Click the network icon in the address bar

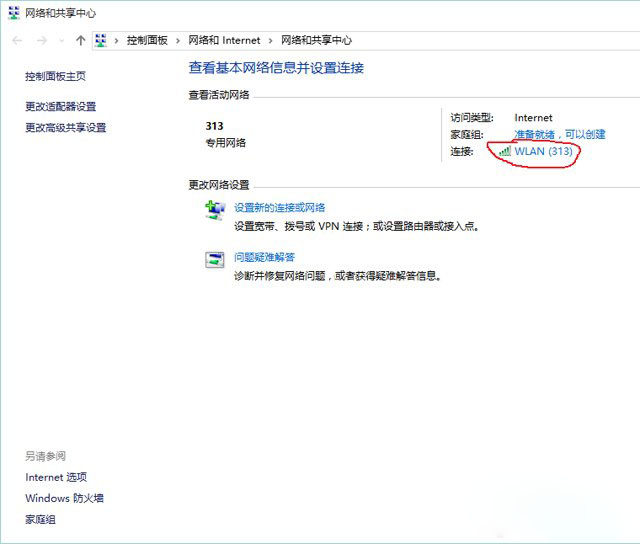point(101,40)
